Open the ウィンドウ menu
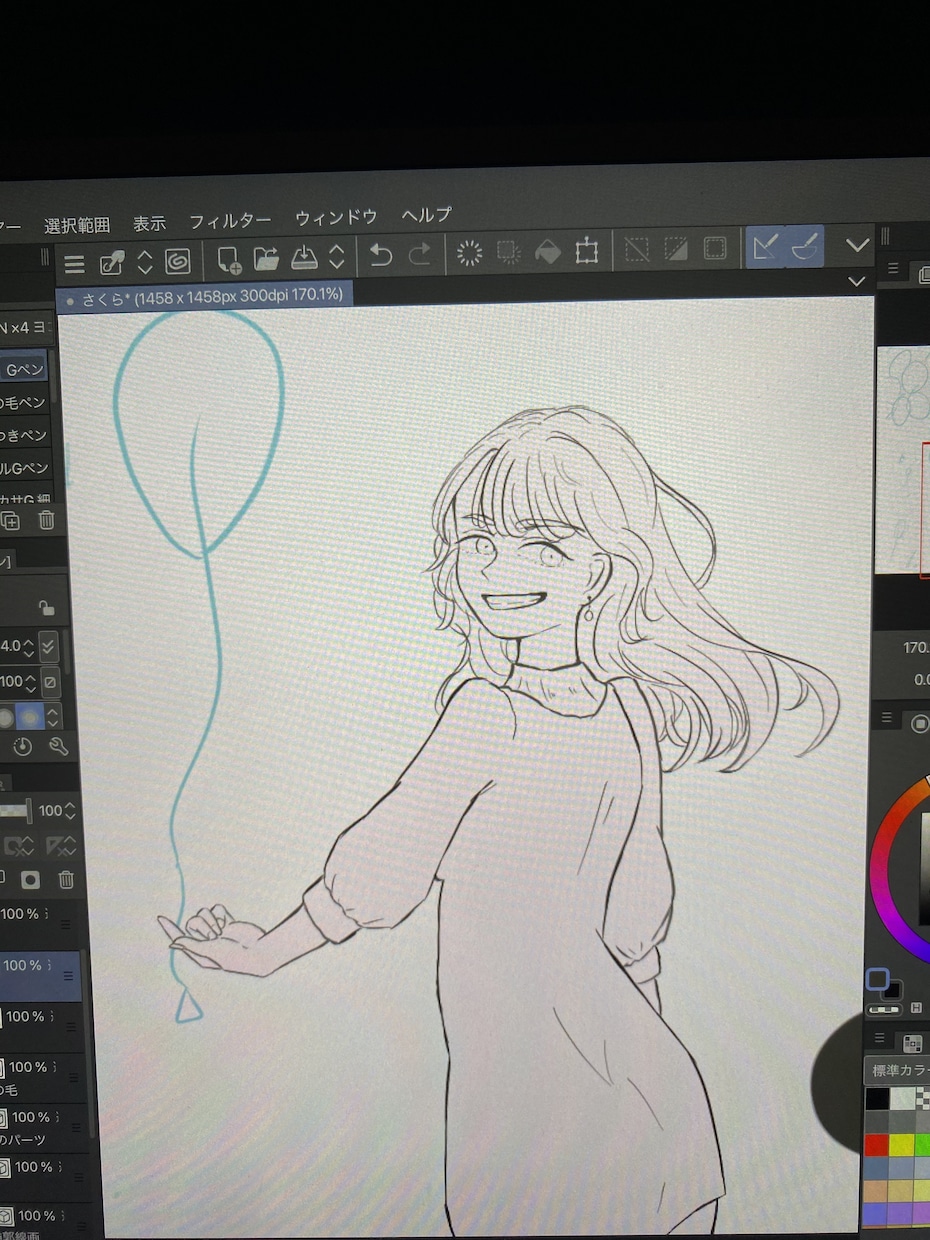 click(x=336, y=217)
